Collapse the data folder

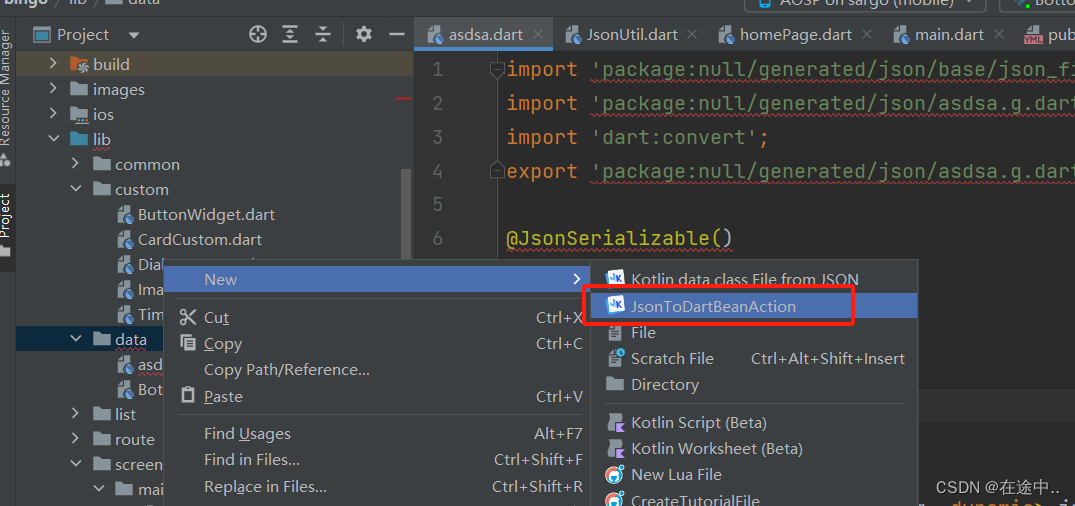pos(76,339)
